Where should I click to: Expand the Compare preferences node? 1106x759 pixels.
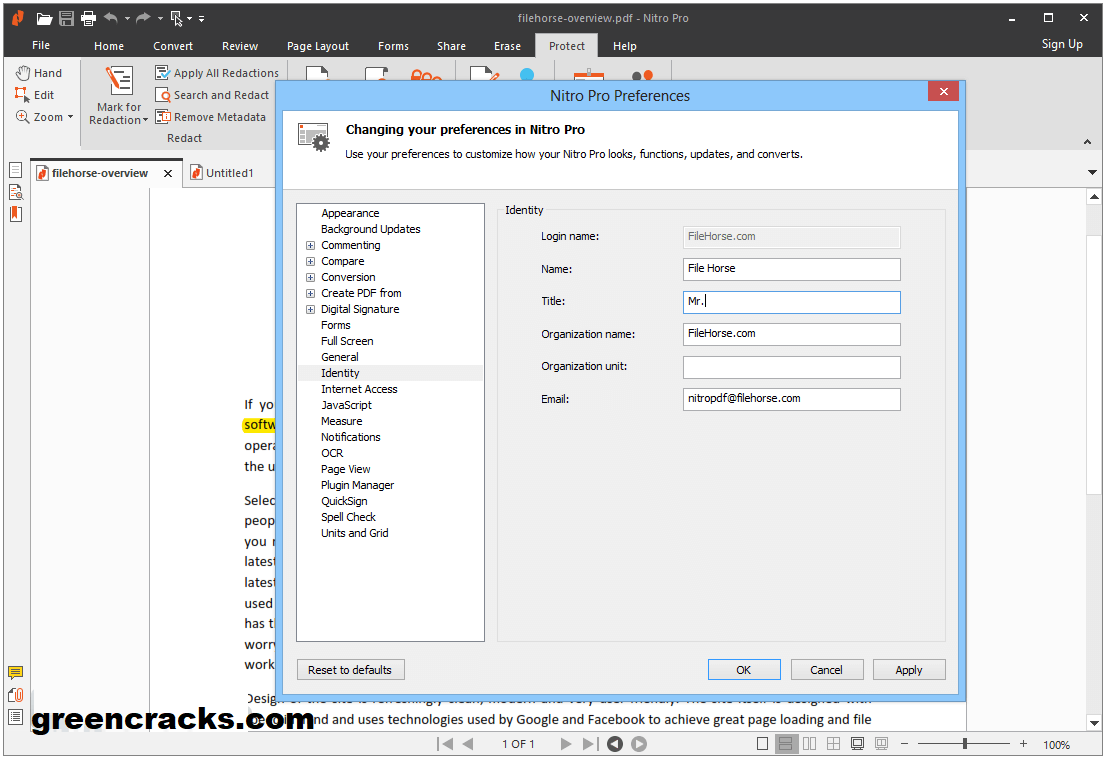(x=310, y=262)
